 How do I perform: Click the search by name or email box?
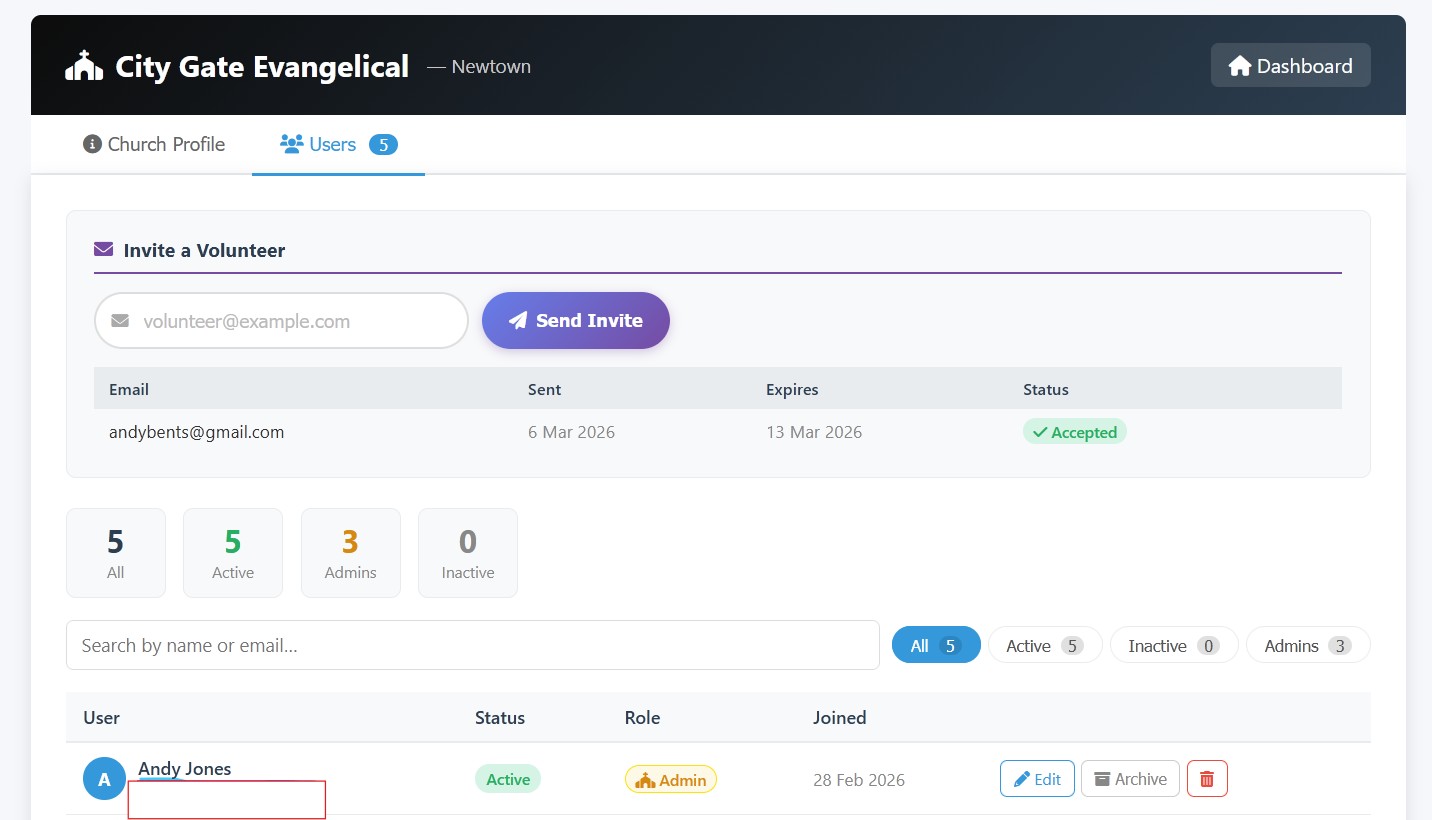(472, 646)
